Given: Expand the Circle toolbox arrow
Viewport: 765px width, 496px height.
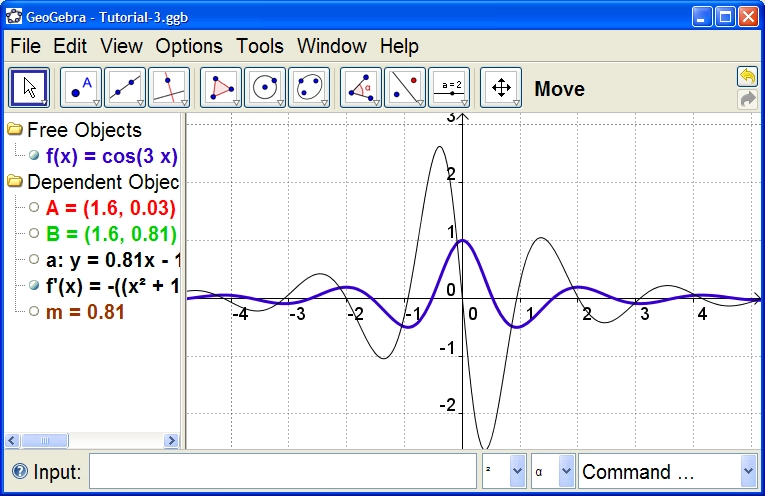Looking at the screenshot, I should point(281,103).
